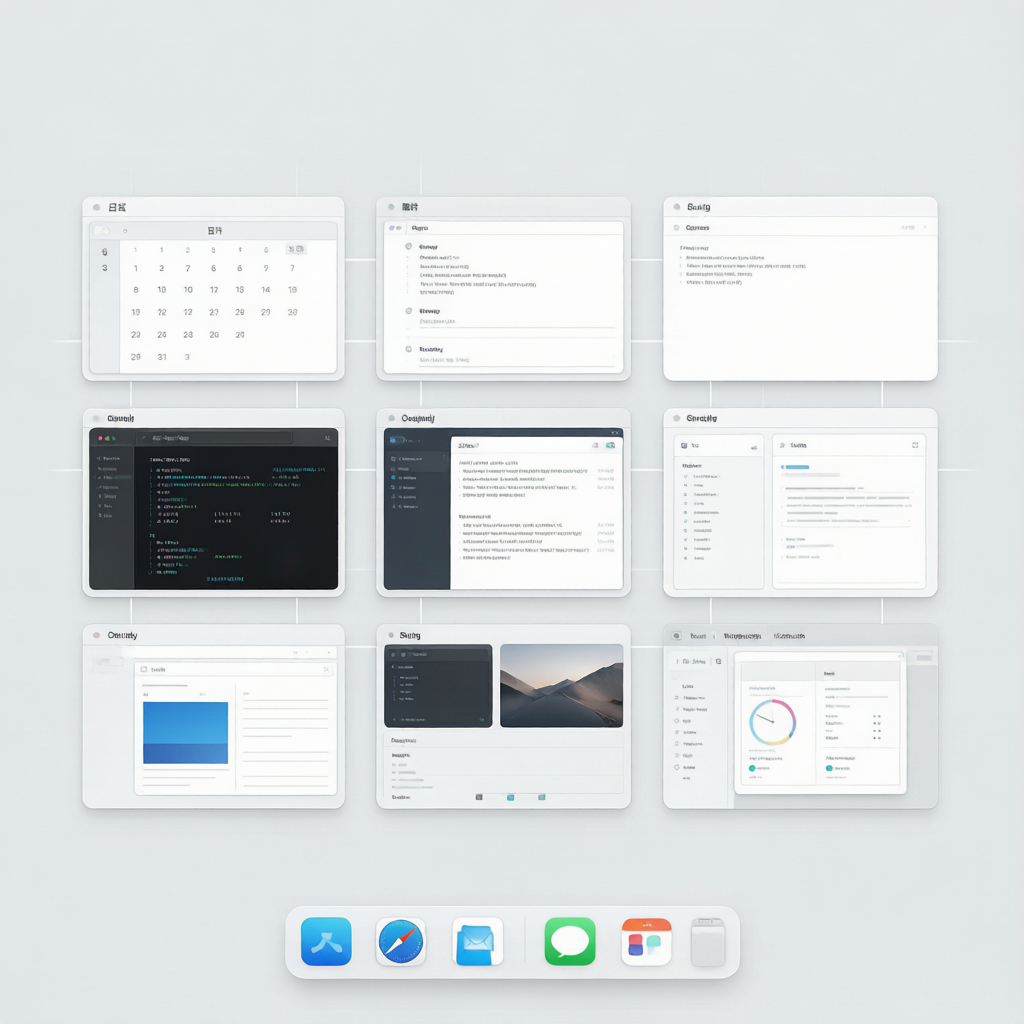The image size is (1024, 1024).
Task: Toggle the second circular checkbox in the reminders list window
Action: point(409,310)
